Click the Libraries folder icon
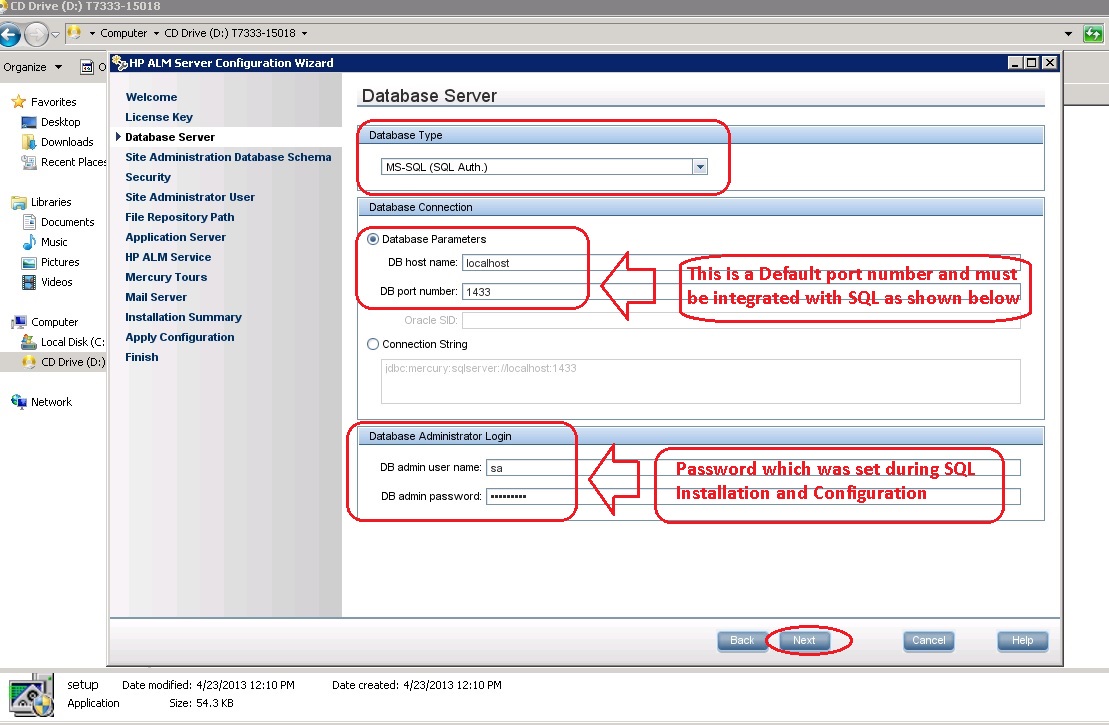1109x725 pixels. click(x=19, y=202)
